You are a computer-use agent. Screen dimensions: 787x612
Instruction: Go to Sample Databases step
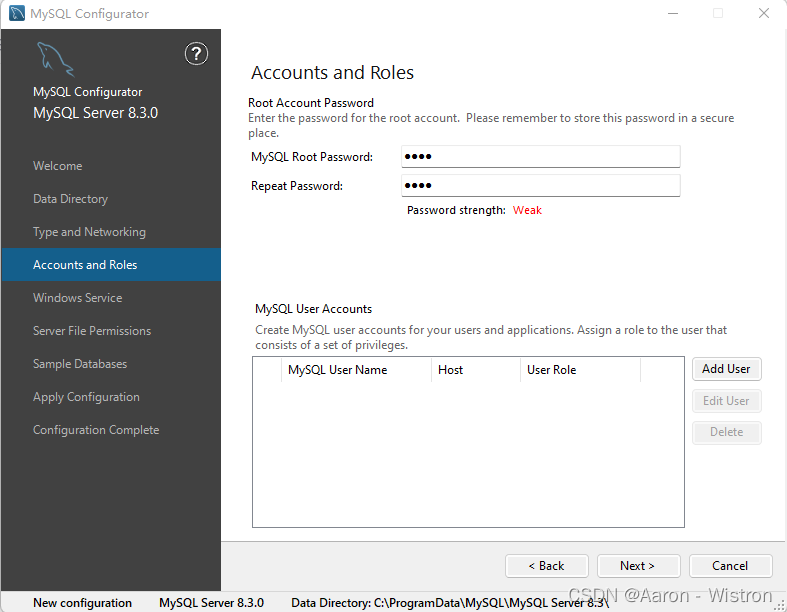click(x=80, y=364)
